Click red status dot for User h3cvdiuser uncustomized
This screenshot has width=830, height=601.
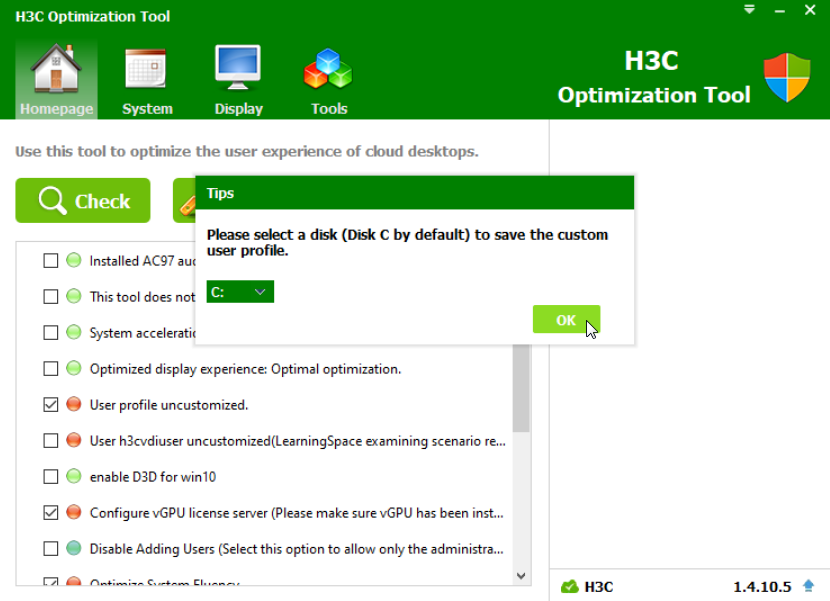click(74, 440)
